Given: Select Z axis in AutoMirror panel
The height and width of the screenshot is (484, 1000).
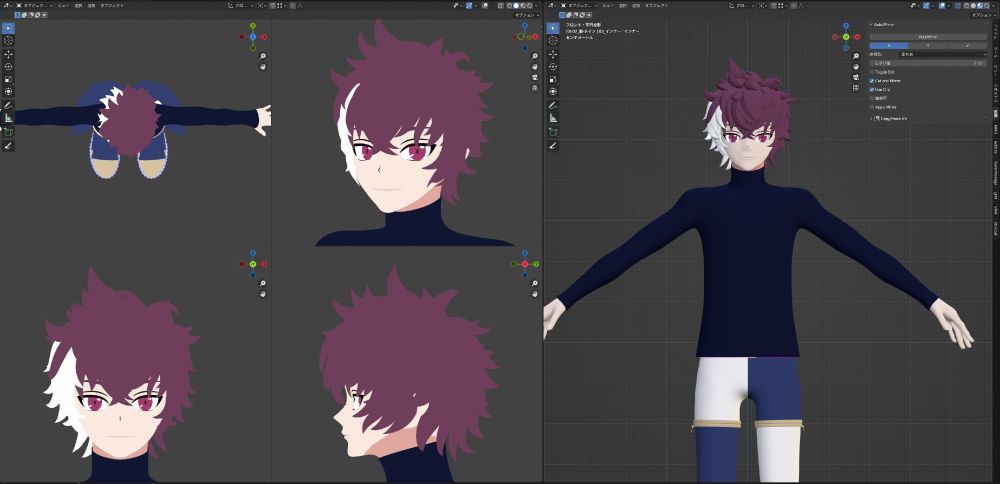Looking at the screenshot, I should tap(967, 45).
